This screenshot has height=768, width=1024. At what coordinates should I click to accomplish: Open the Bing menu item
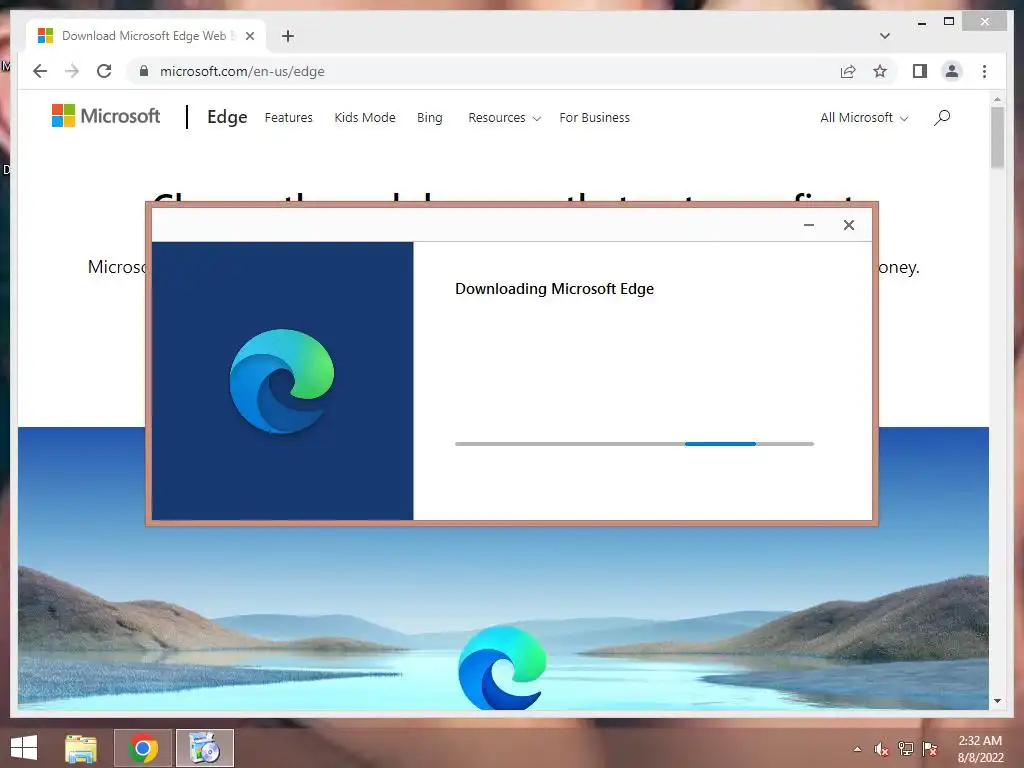click(430, 118)
